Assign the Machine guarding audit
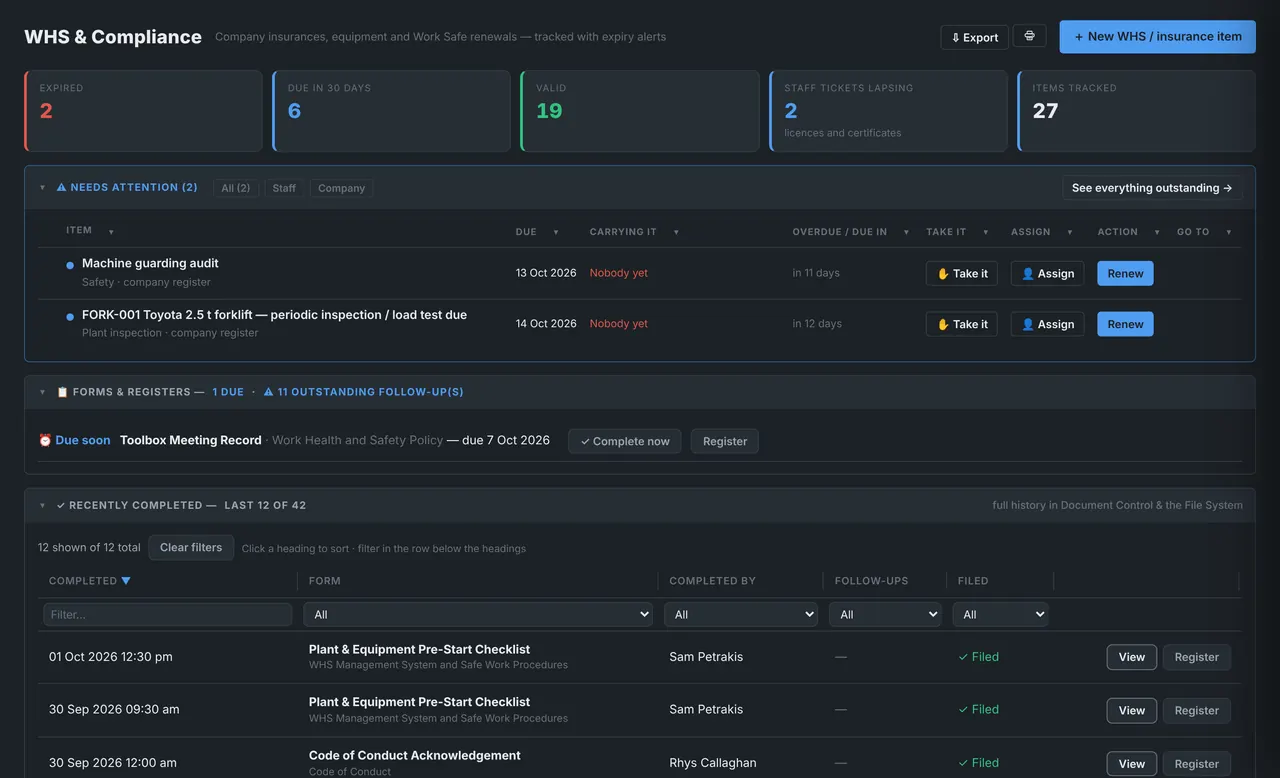 point(1048,274)
